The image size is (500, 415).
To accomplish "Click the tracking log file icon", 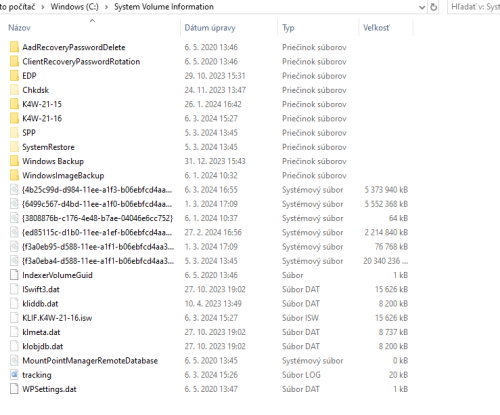I will tap(14, 375).
